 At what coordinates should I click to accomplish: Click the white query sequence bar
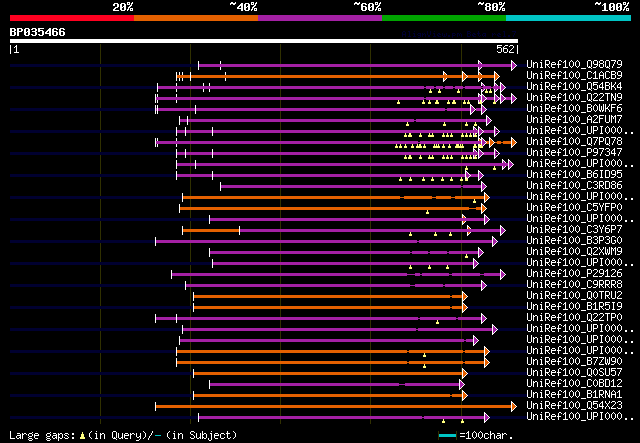click(264, 41)
